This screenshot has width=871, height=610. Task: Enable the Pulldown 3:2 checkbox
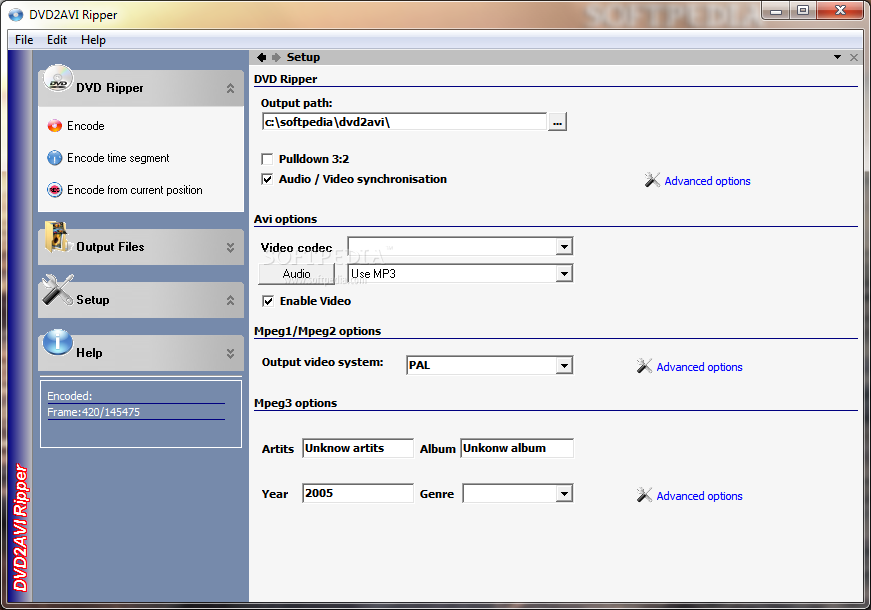(267, 159)
